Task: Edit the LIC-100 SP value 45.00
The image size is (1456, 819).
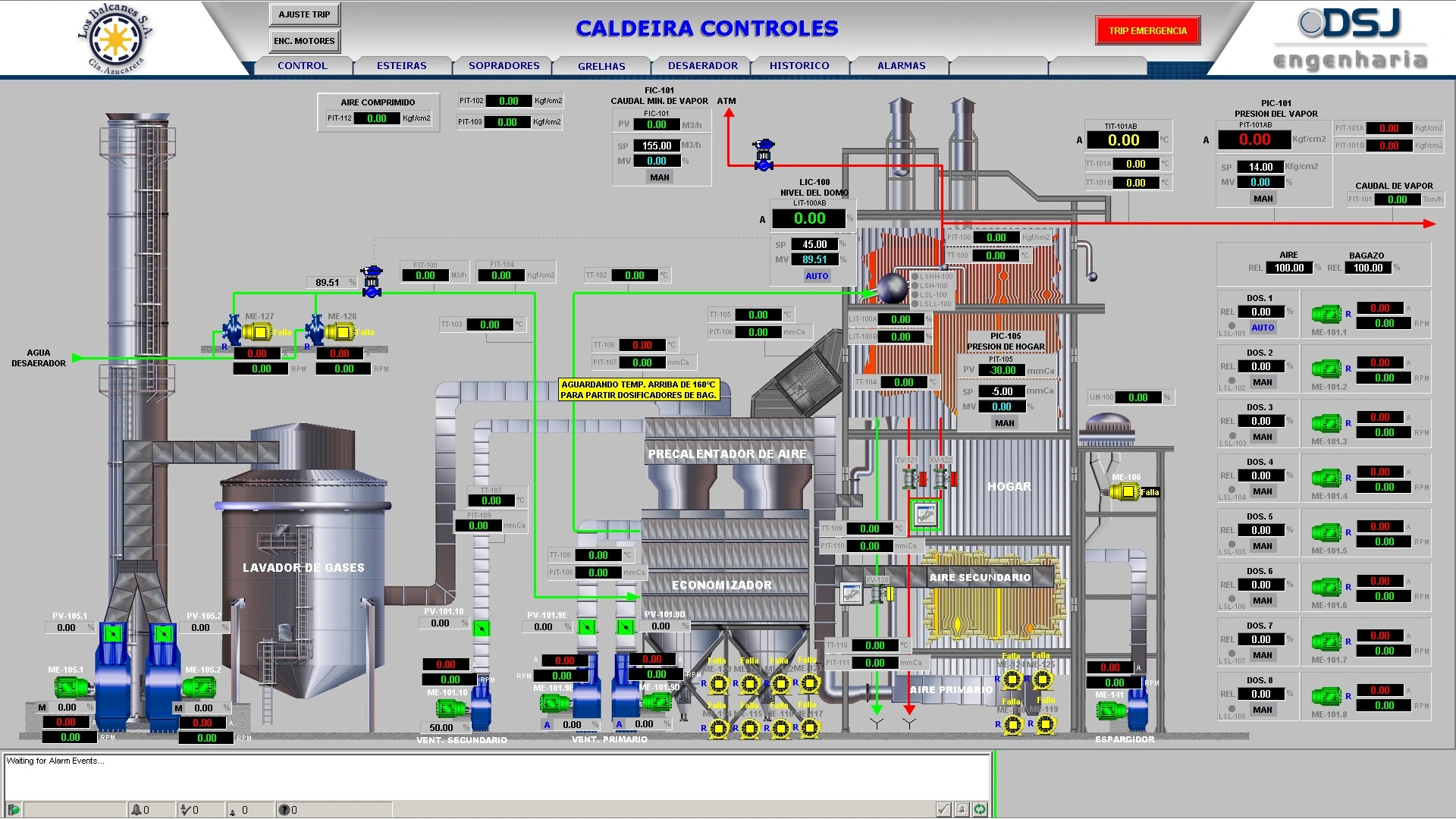Action: click(814, 244)
